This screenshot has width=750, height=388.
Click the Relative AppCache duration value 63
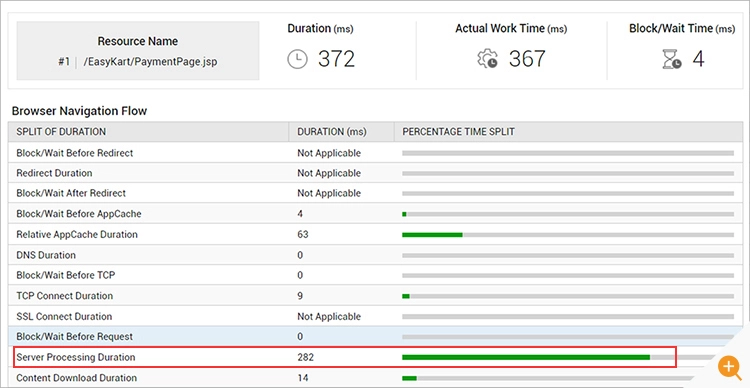click(303, 234)
